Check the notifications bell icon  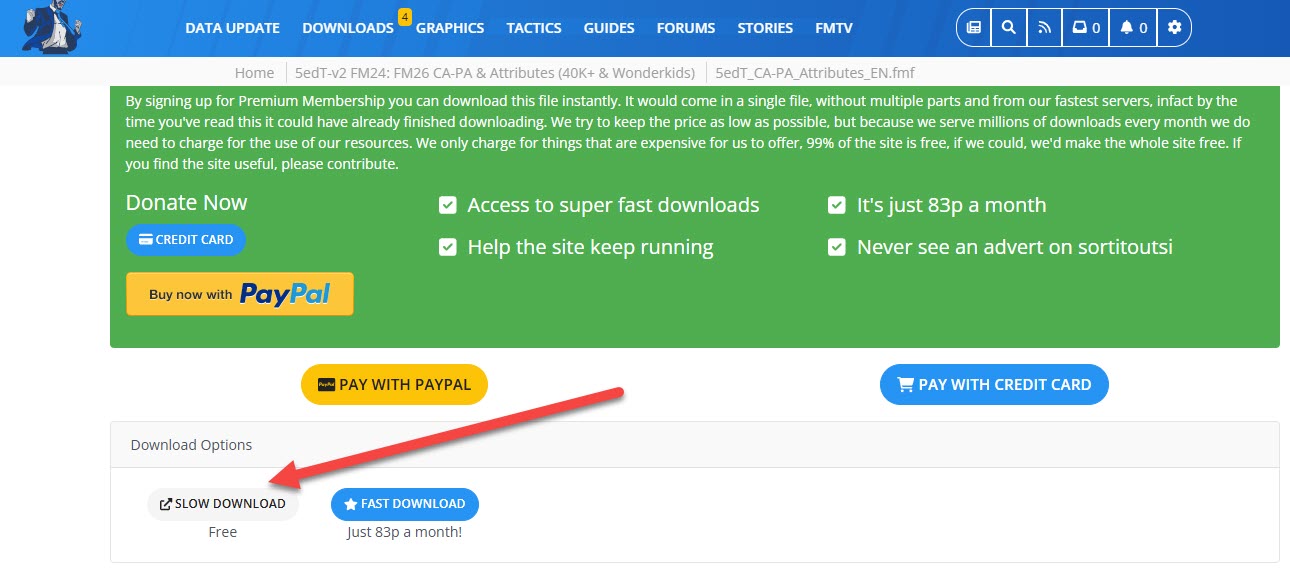[x=1134, y=28]
